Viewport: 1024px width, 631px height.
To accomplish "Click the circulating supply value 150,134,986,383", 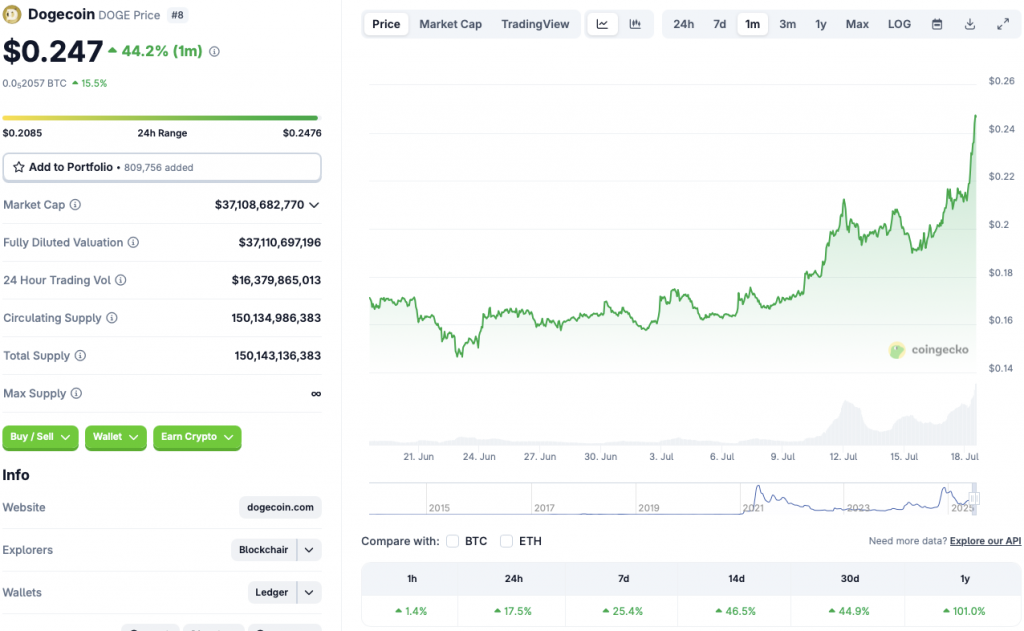I will [x=276, y=318].
